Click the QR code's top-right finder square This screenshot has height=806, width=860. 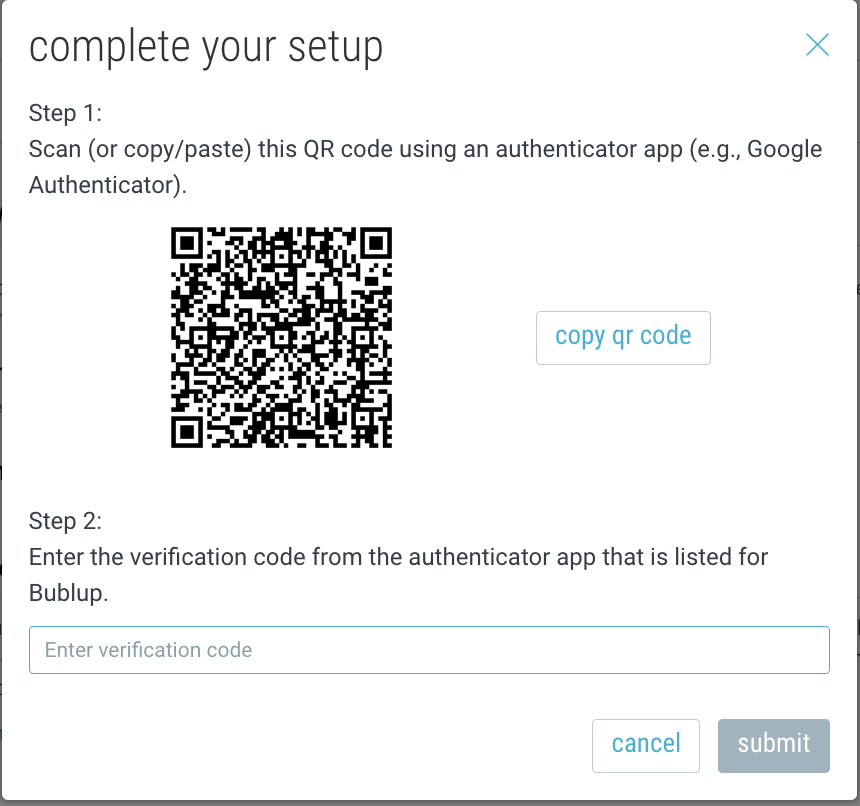click(376, 243)
